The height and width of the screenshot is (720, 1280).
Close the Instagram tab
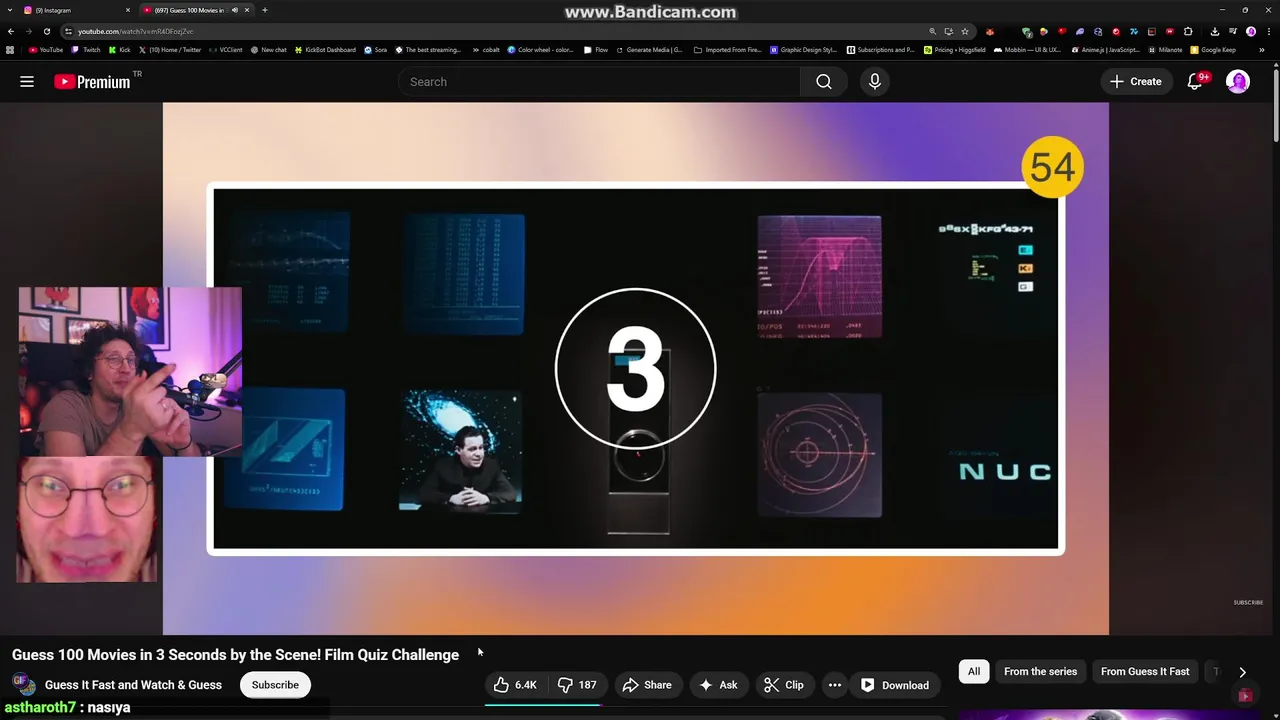coord(128,10)
